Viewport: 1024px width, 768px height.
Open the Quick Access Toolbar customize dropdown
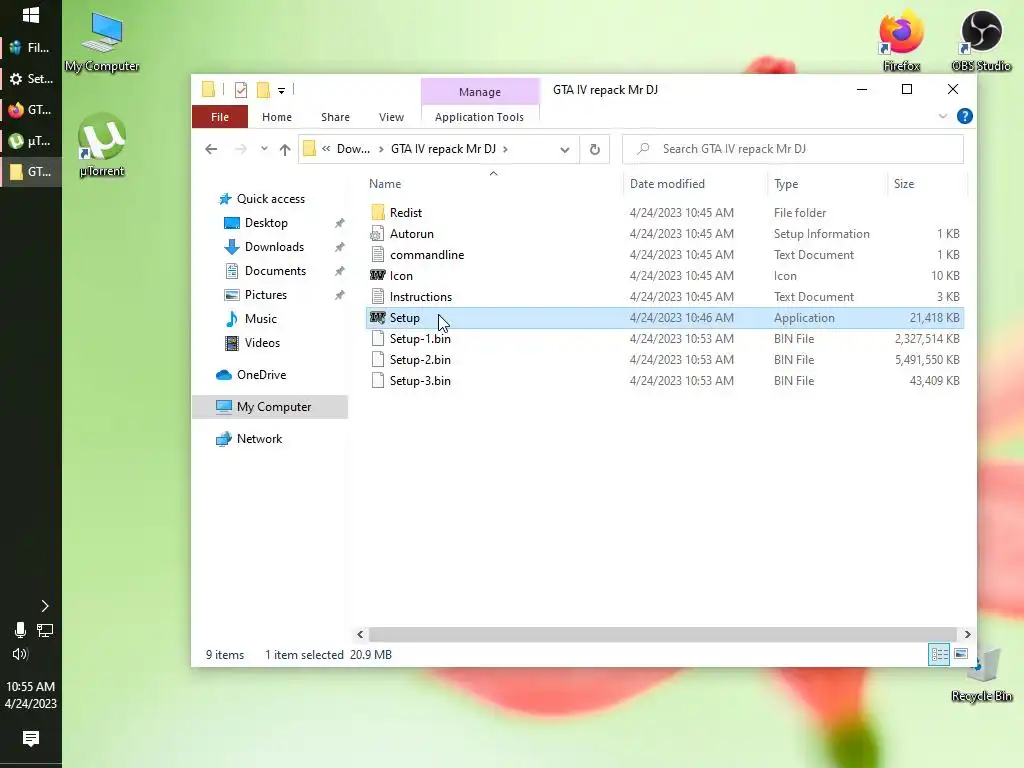tap(281, 90)
